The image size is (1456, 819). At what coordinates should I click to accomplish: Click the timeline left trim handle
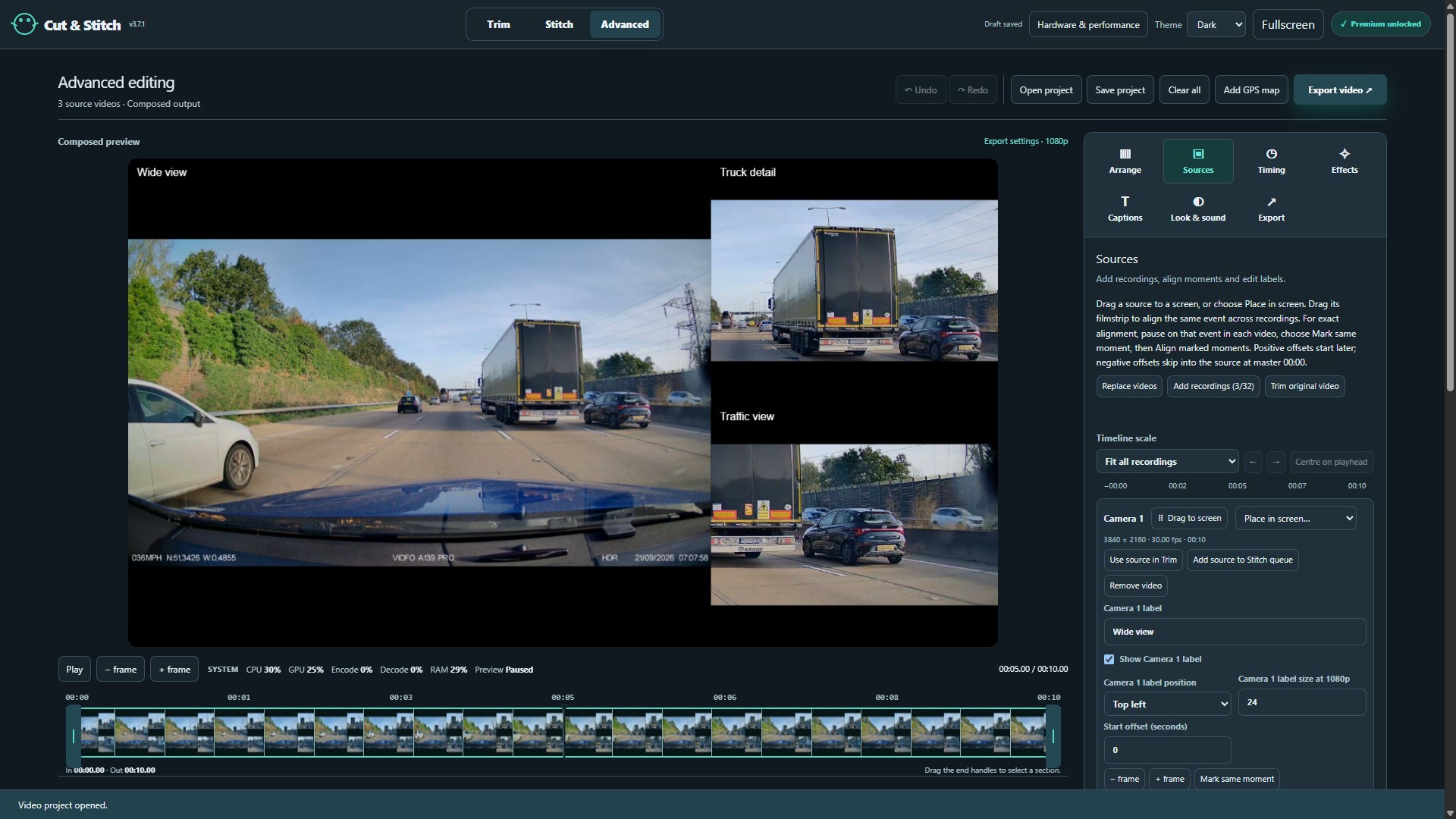pos(74,736)
